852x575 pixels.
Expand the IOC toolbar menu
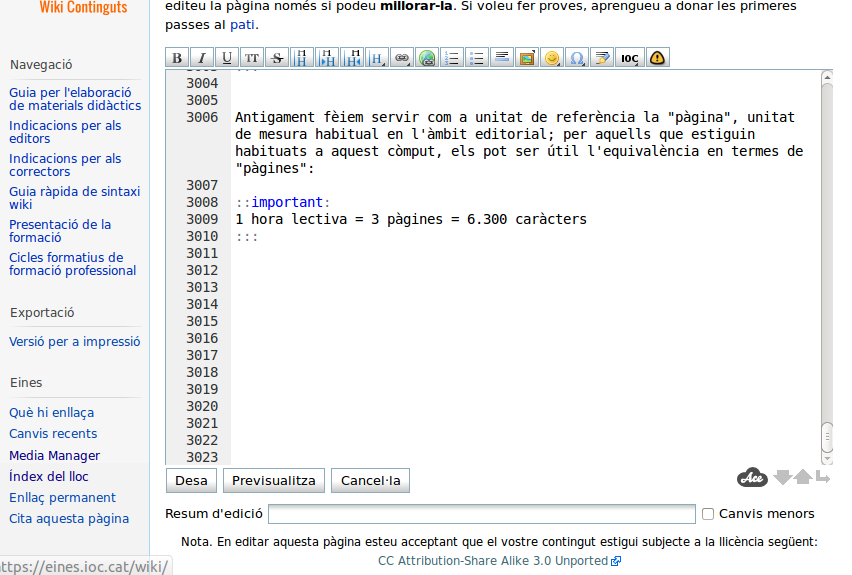click(629, 58)
